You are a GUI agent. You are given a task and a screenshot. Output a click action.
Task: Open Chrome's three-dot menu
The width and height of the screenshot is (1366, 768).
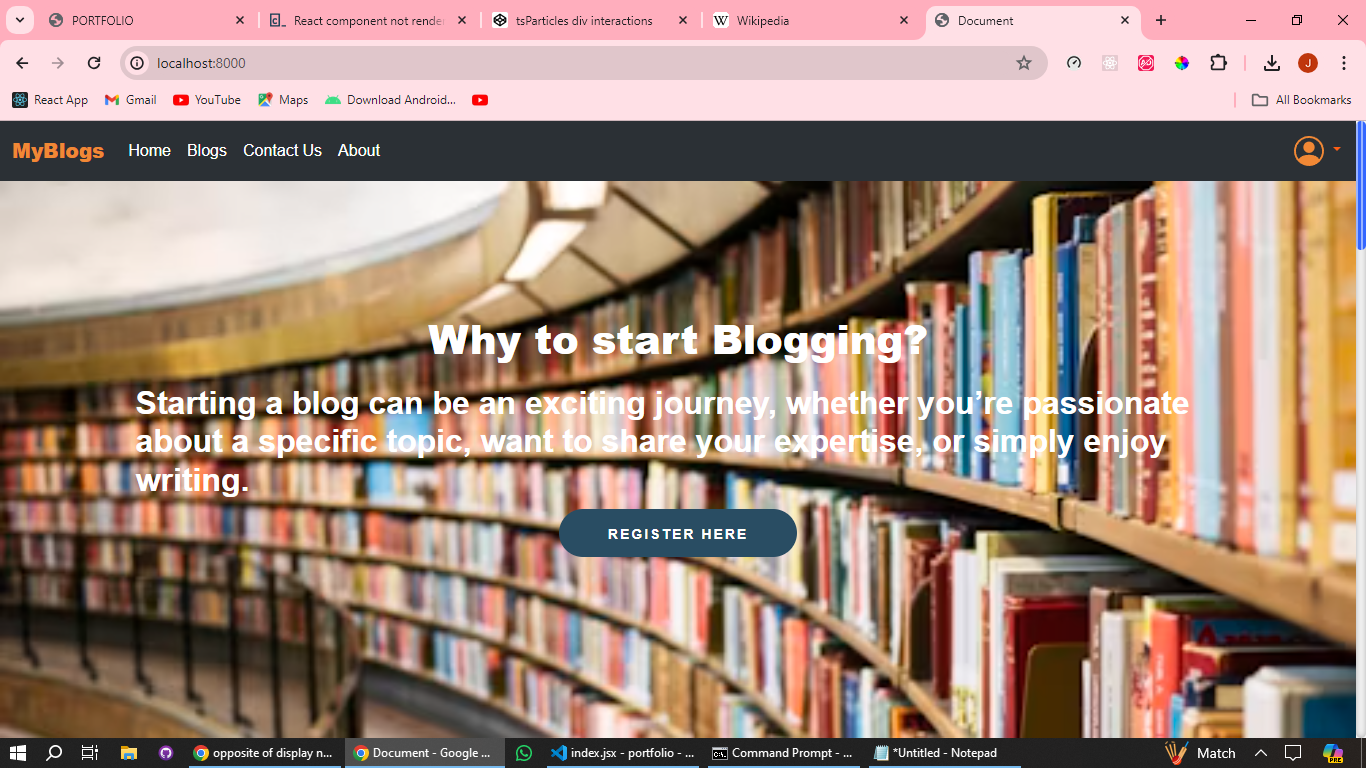(x=1344, y=63)
